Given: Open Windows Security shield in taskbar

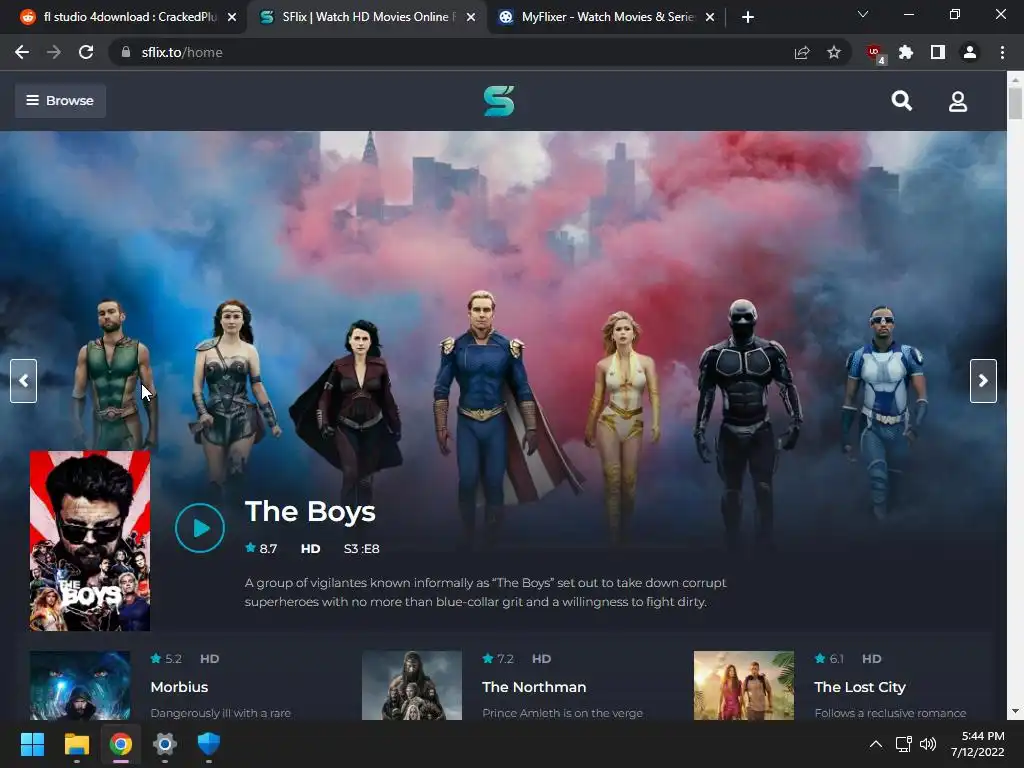Looking at the screenshot, I should pos(209,744).
